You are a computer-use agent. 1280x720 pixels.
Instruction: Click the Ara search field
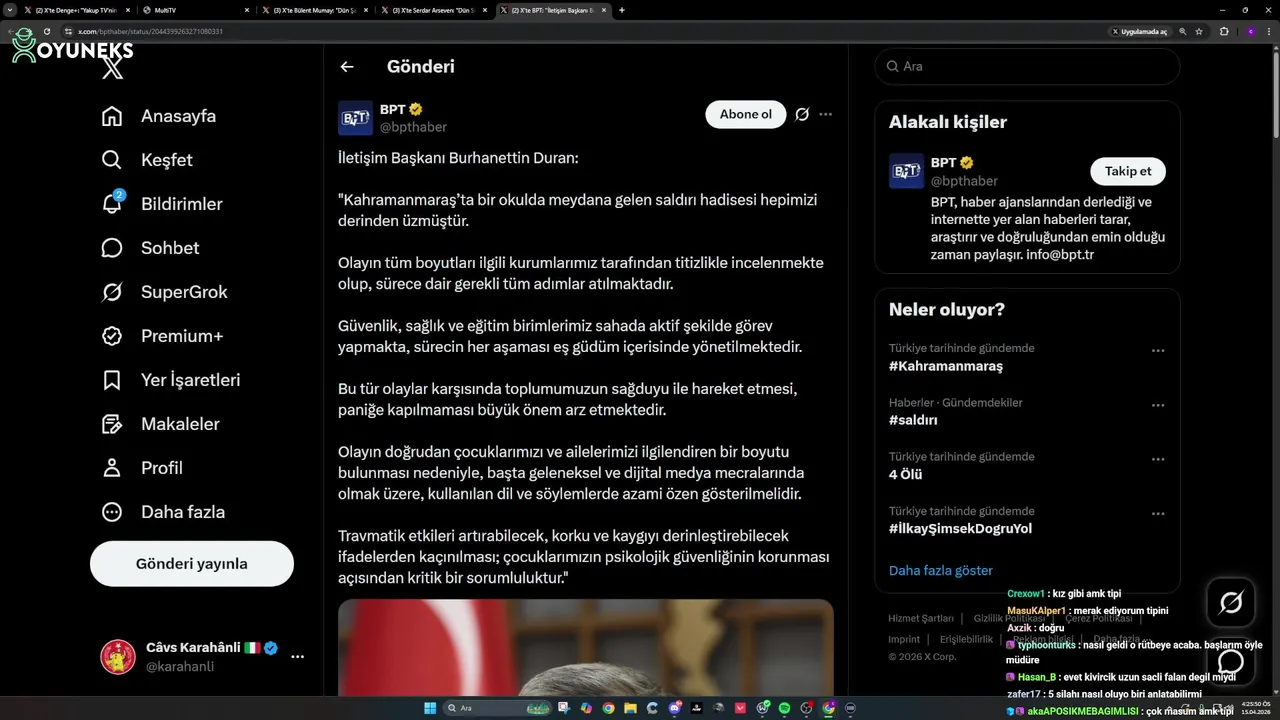[1027, 66]
